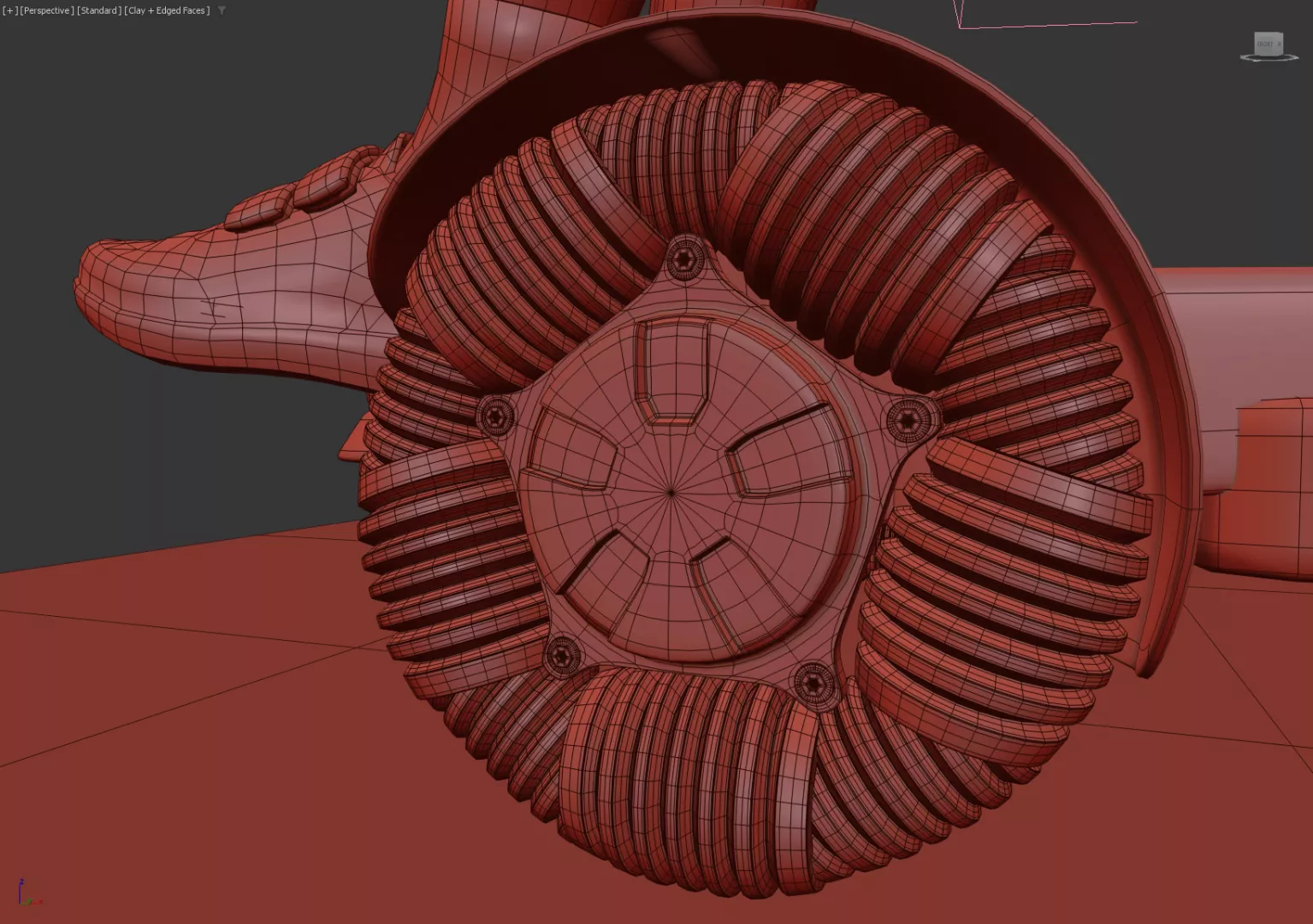Click the Front face of the ViewCube
The image size is (1313, 924).
pyautogui.click(x=1265, y=44)
